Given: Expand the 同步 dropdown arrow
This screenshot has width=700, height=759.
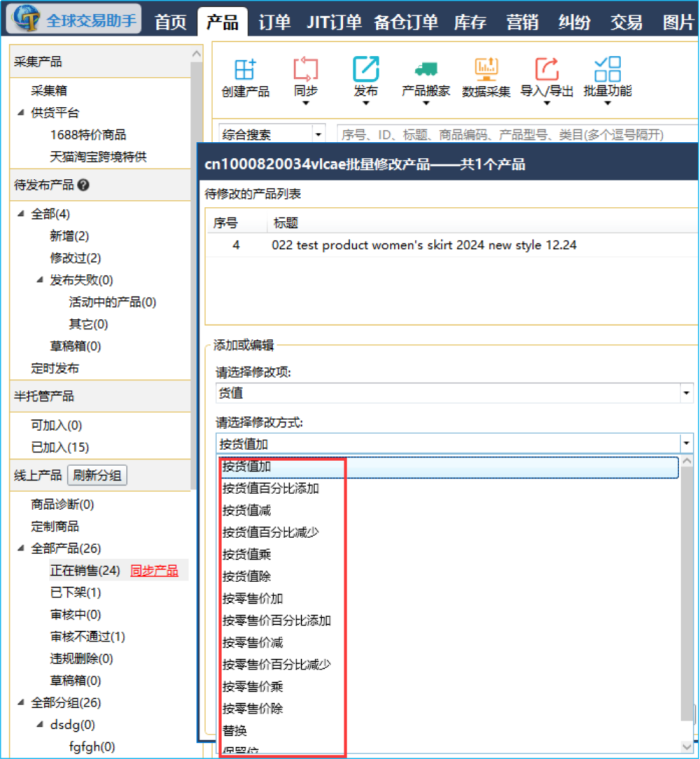Looking at the screenshot, I should 305,103.
